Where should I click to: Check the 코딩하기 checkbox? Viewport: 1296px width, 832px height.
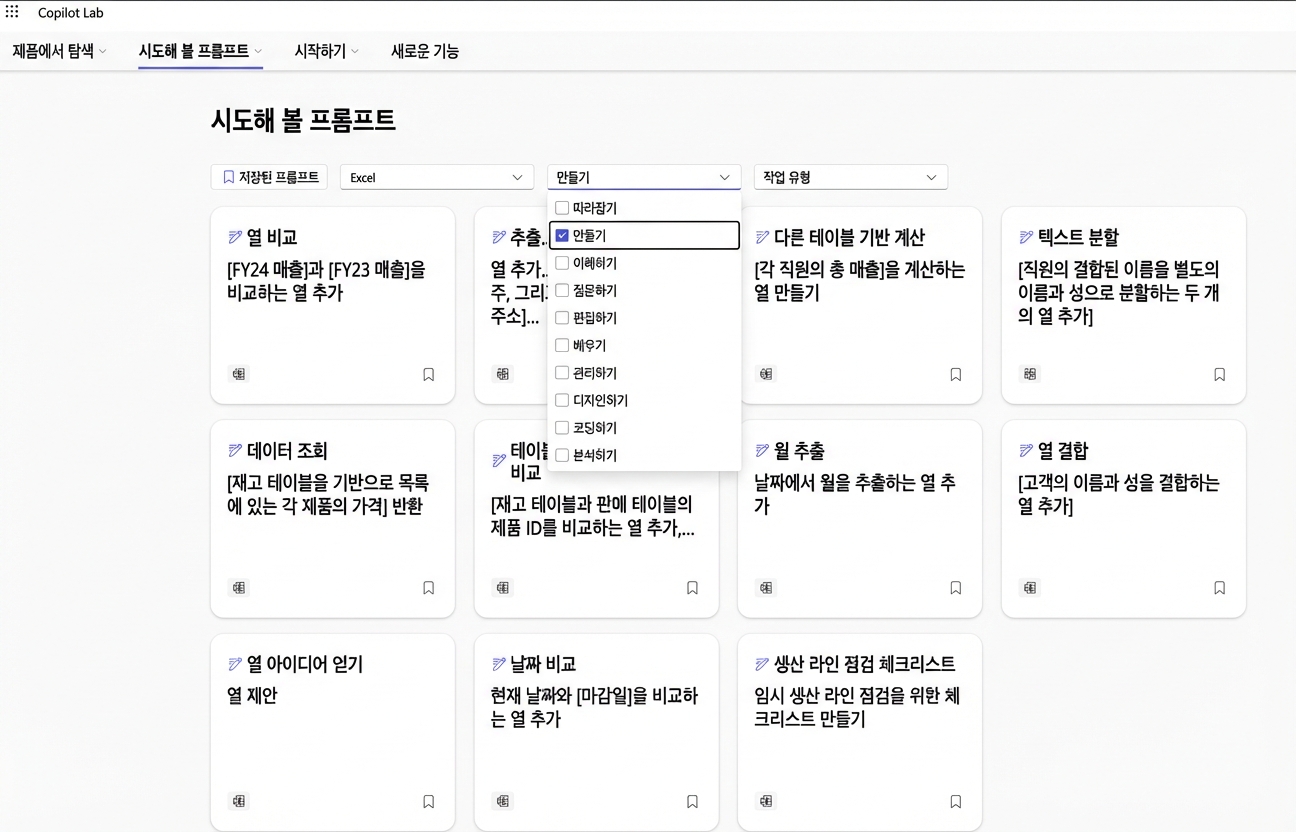[562, 428]
